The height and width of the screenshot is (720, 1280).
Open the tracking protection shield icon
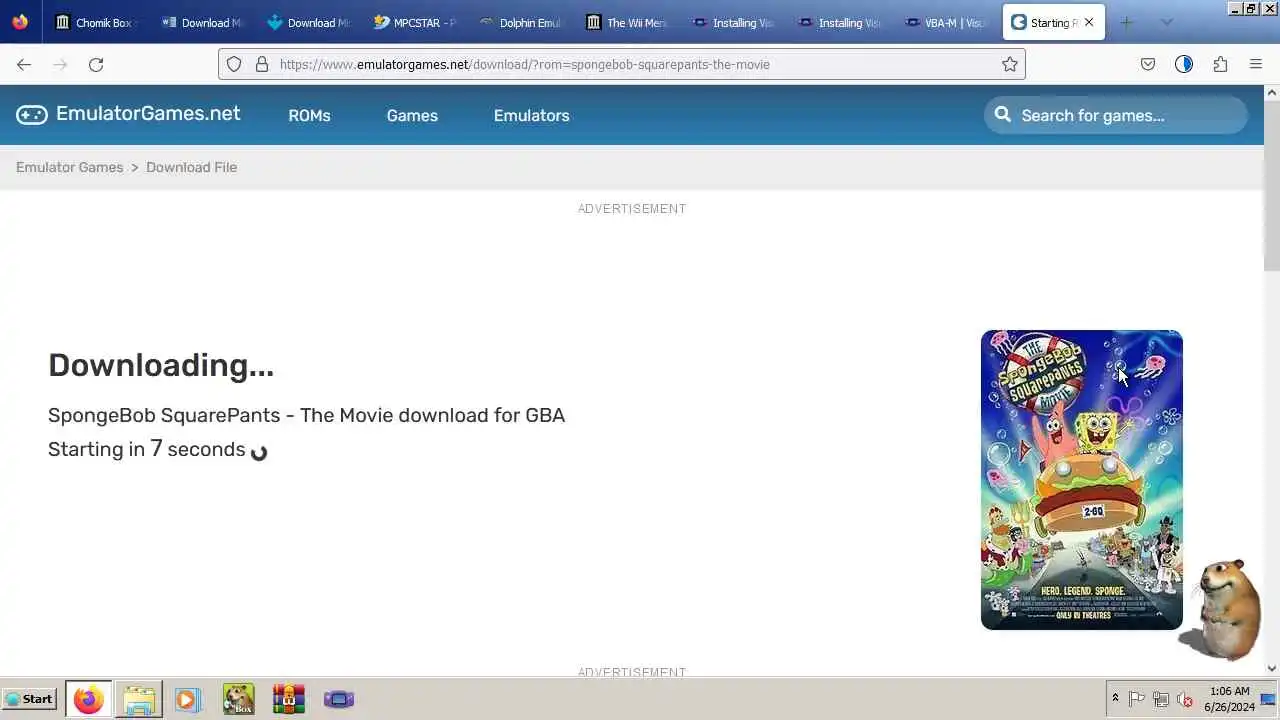[x=234, y=64]
